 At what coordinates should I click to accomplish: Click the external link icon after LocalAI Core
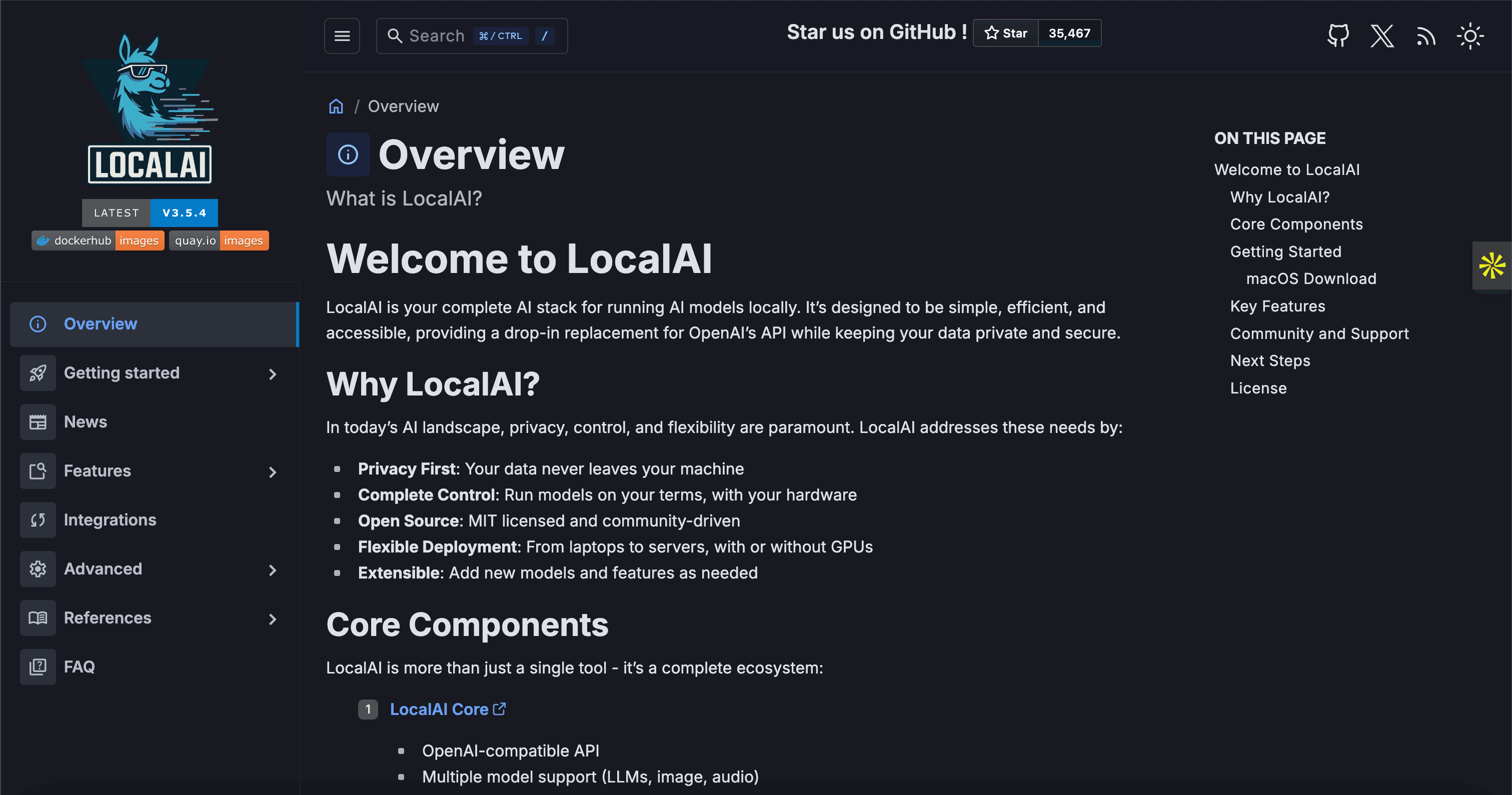click(500, 709)
